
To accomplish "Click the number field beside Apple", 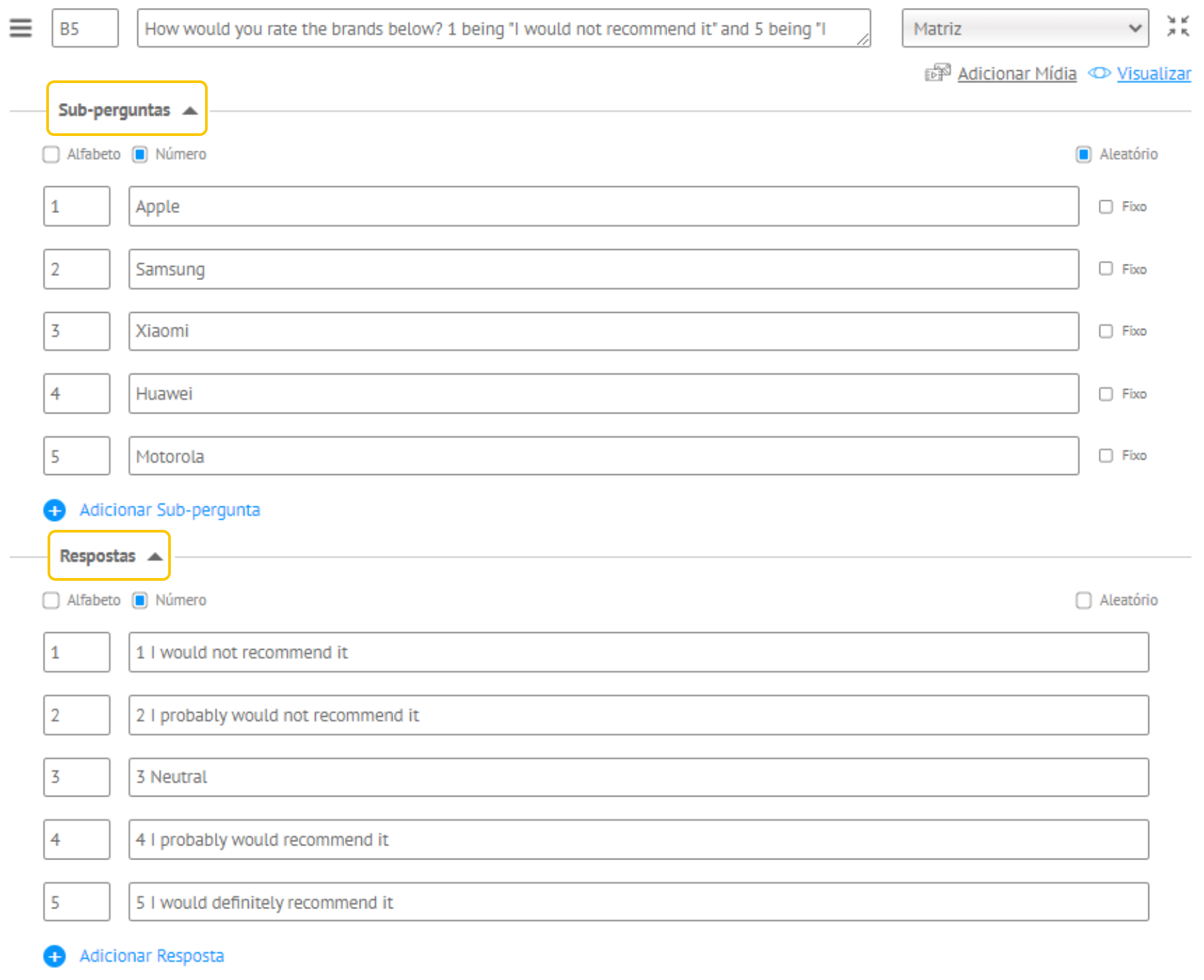I will 77,206.
